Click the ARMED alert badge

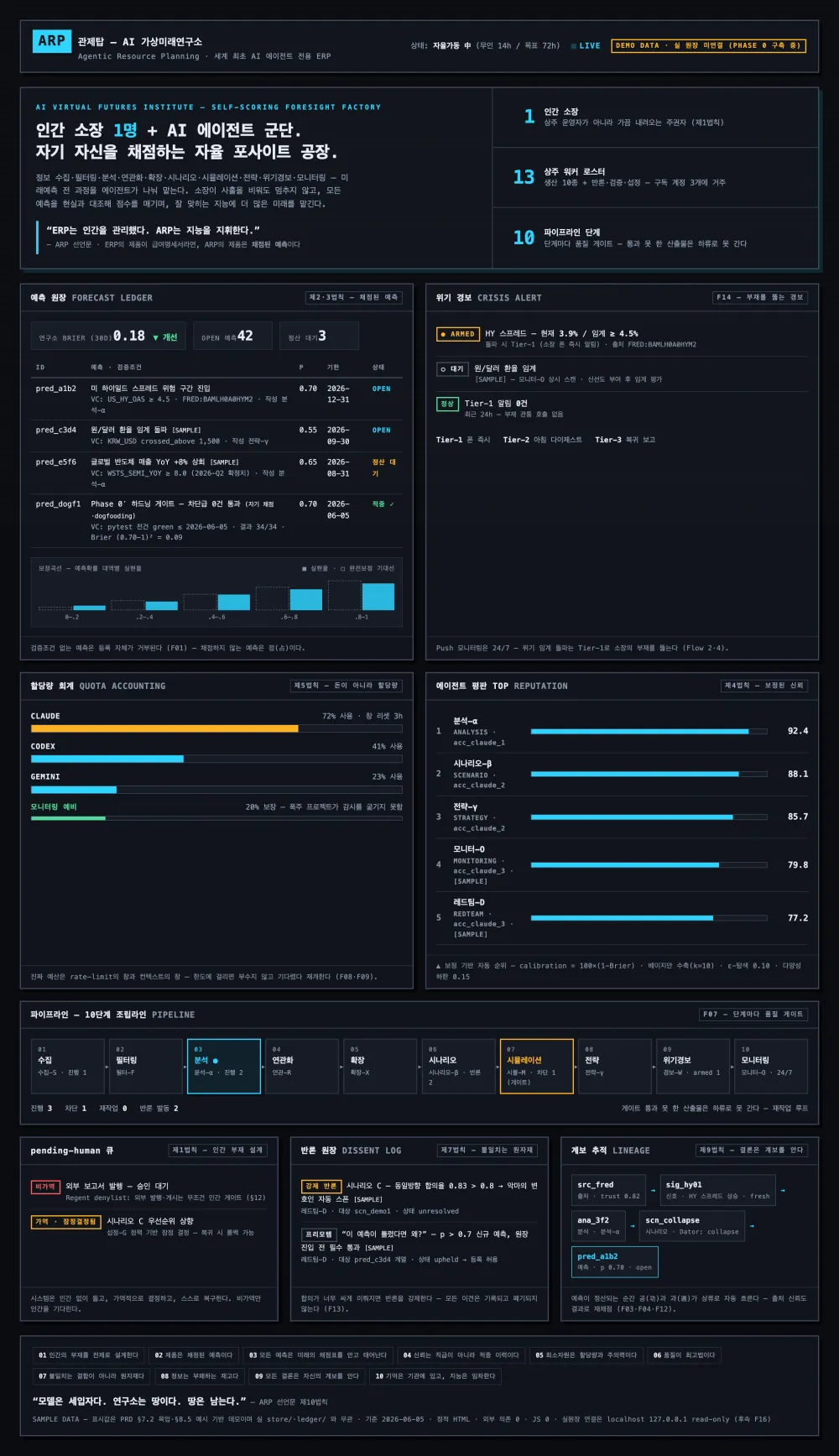[457, 334]
